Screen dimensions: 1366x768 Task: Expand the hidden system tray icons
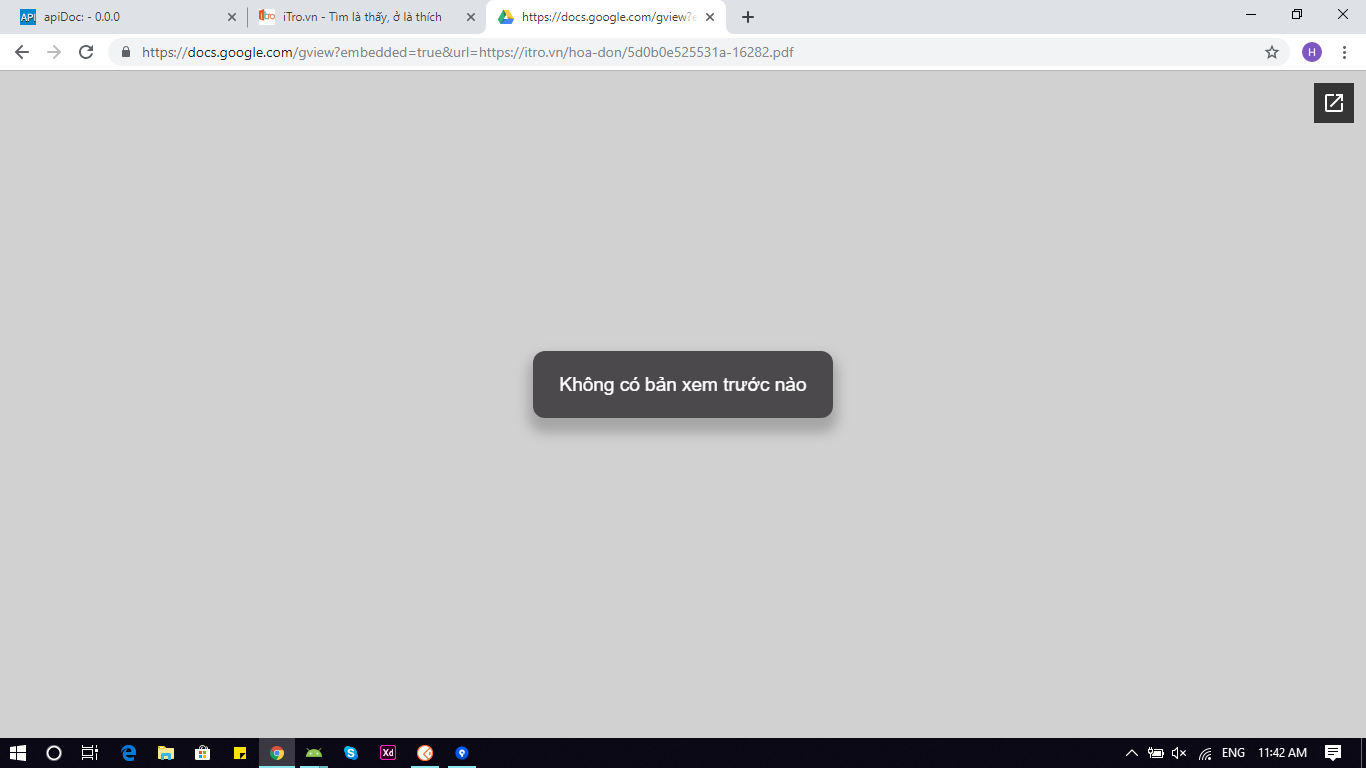pos(1131,753)
